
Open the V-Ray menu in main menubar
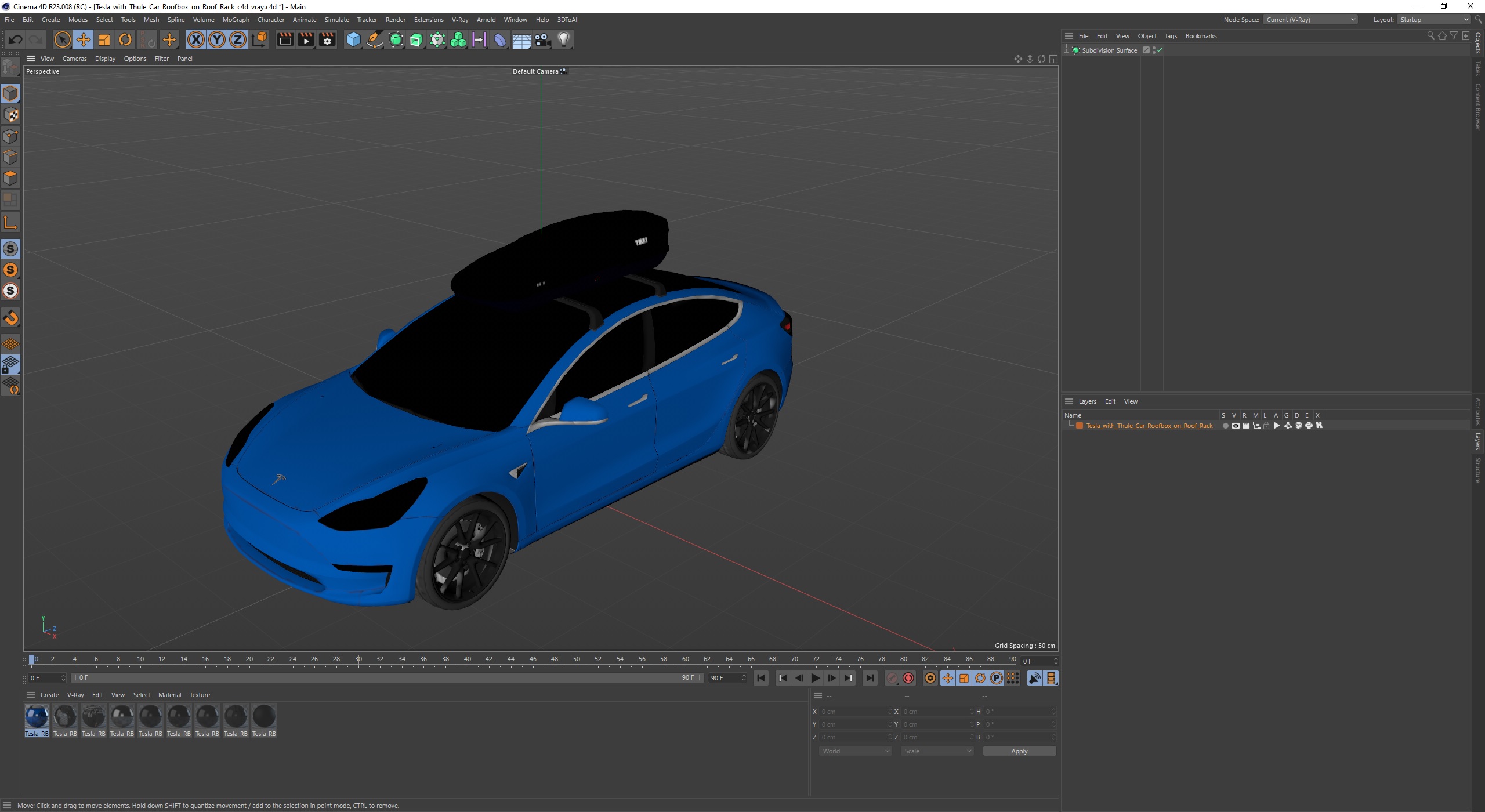click(x=460, y=20)
